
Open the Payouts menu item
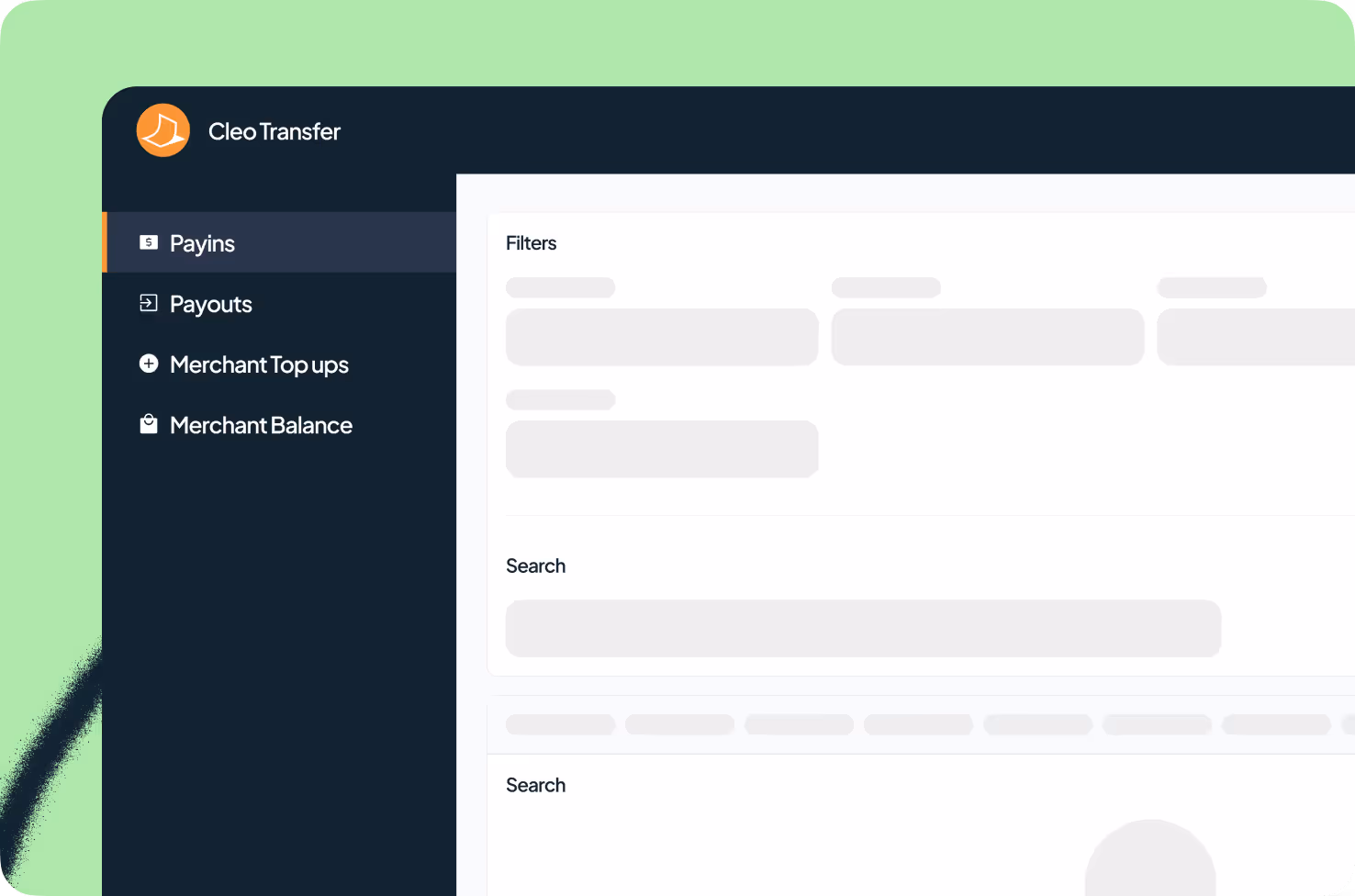point(279,303)
